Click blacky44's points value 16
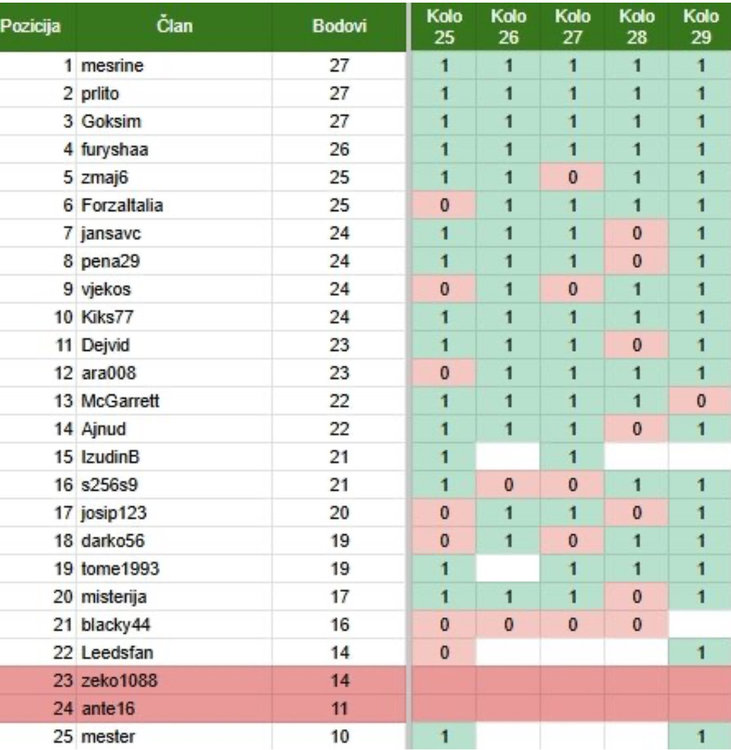 tap(339, 625)
